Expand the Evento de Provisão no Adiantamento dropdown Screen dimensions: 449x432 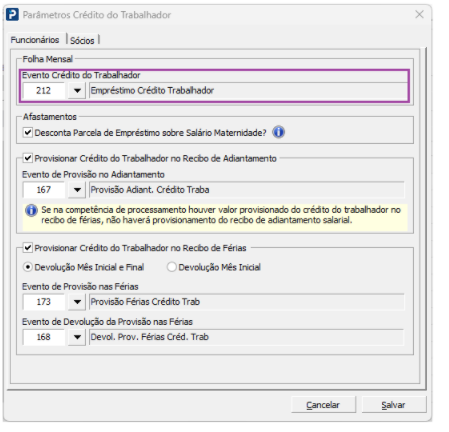coord(77,190)
